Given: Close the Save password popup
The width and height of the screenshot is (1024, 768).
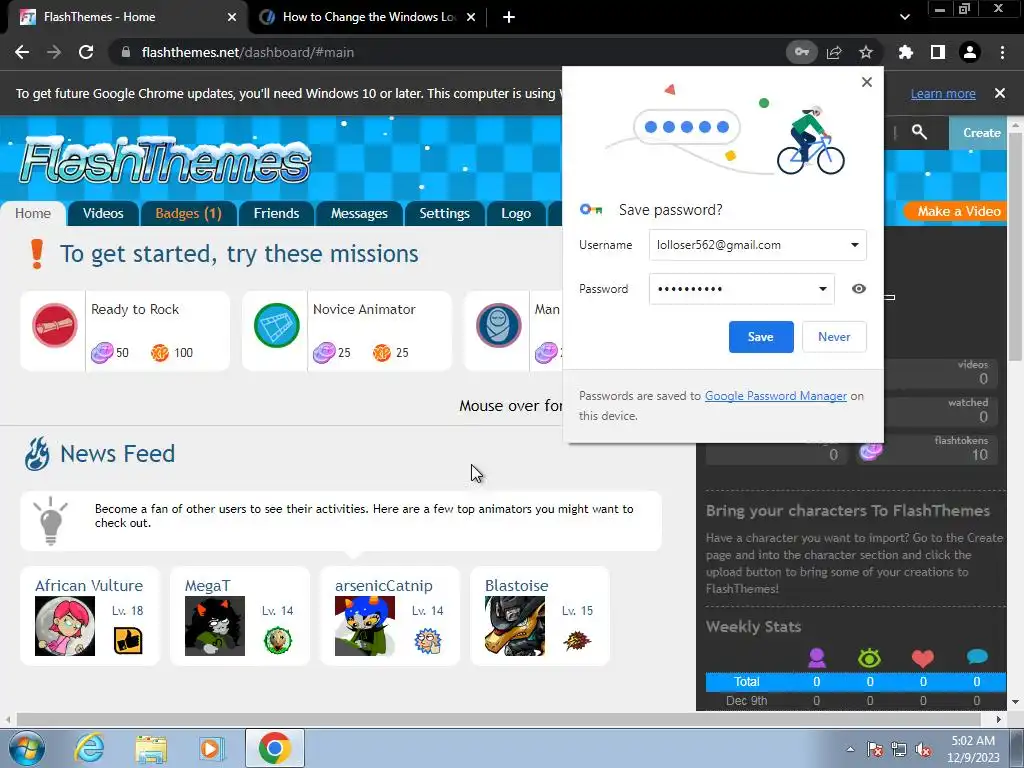Looking at the screenshot, I should click(x=867, y=82).
